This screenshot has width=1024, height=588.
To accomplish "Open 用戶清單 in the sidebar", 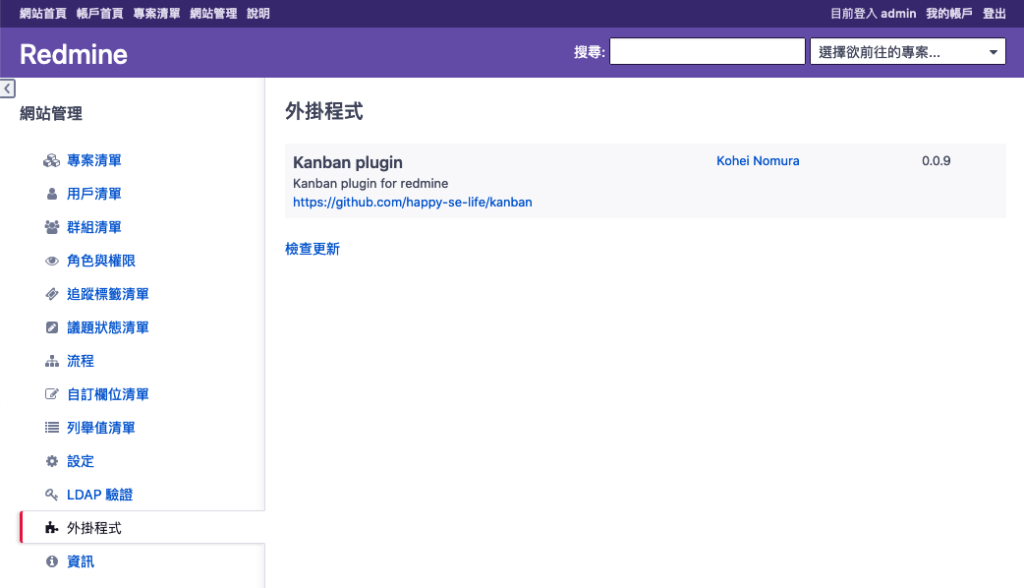I will [x=94, y=194].
